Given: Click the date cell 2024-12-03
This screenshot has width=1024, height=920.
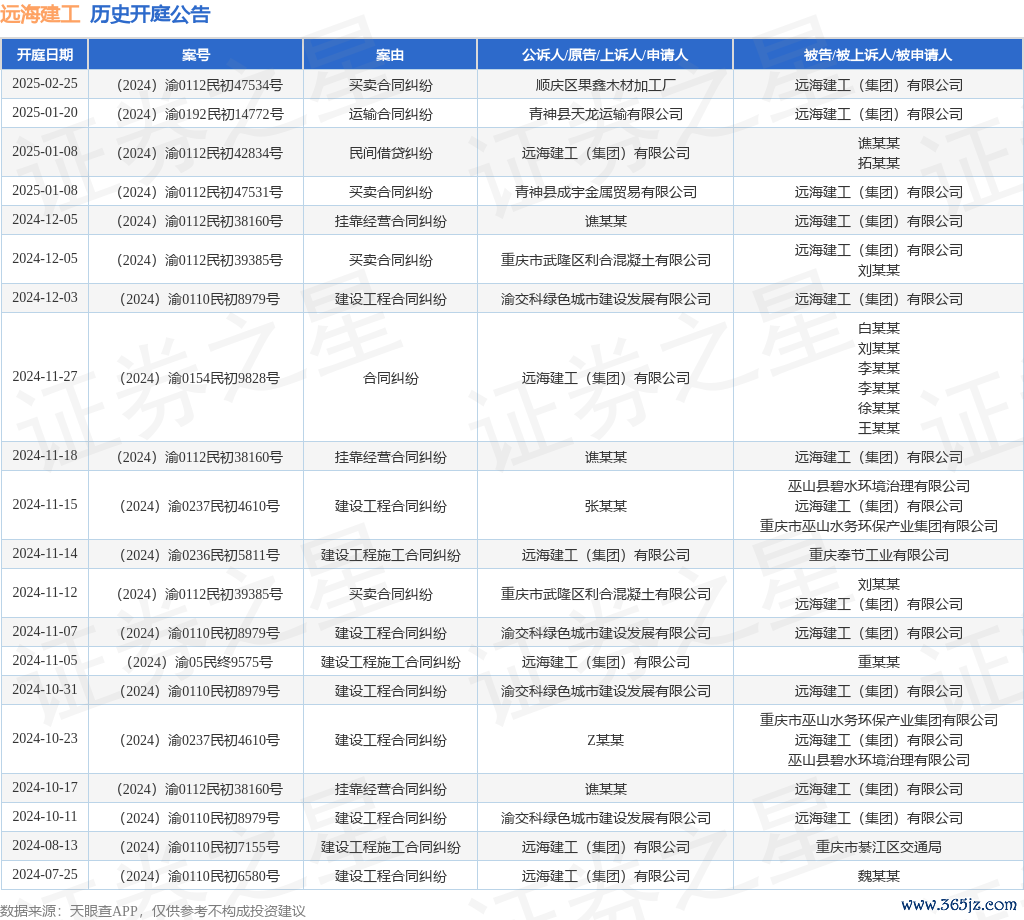Looking at the screenshot, I should (x=44, y=298).
